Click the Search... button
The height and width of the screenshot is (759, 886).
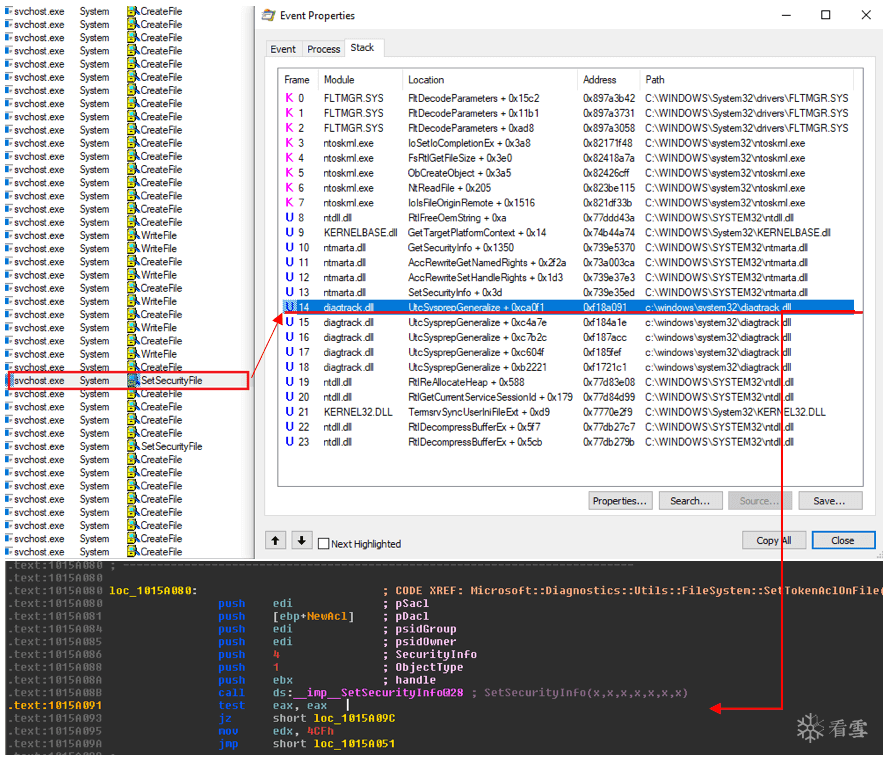point(690,501)
